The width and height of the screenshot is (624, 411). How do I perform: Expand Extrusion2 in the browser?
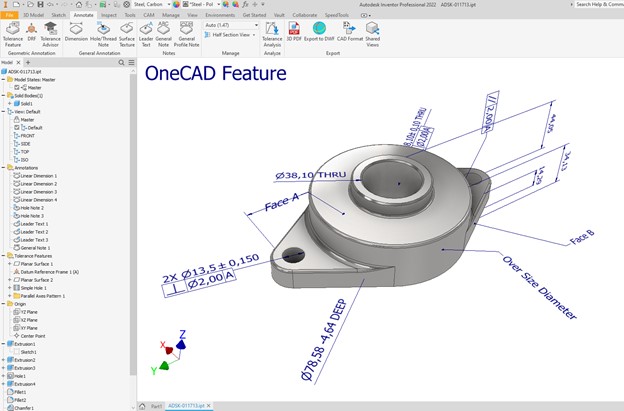click(x=3, y=360)
